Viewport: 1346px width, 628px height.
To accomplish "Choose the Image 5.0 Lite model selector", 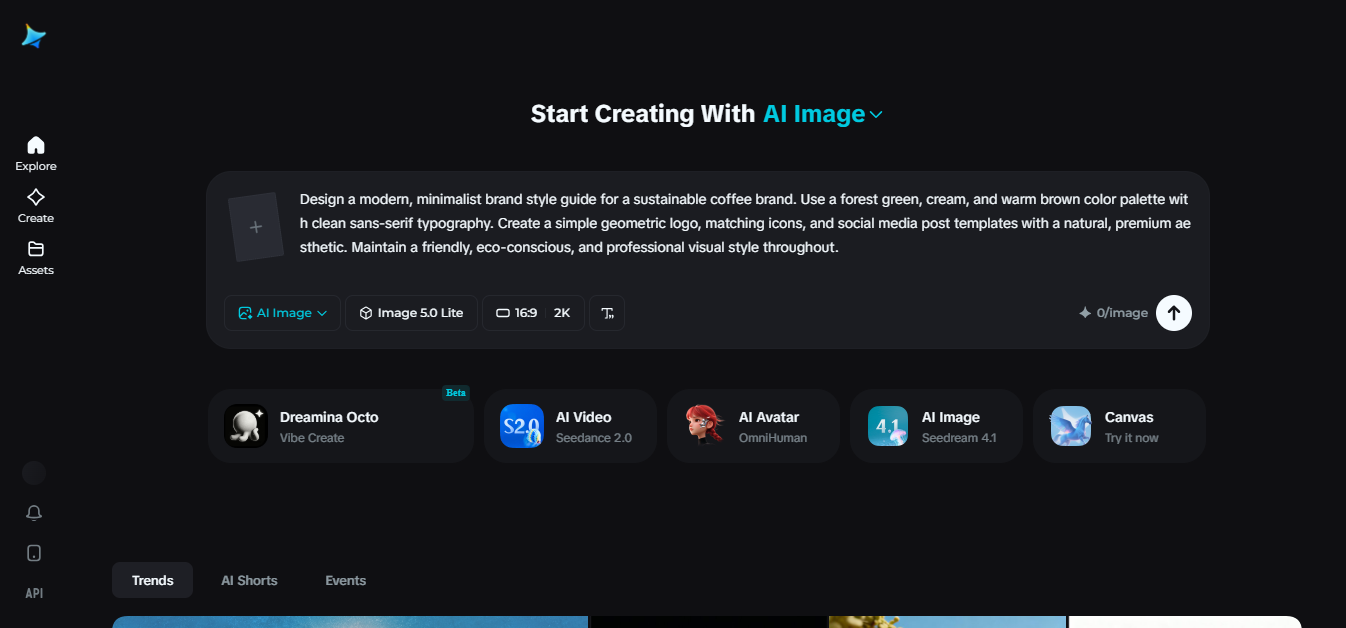I will [411, 313].
